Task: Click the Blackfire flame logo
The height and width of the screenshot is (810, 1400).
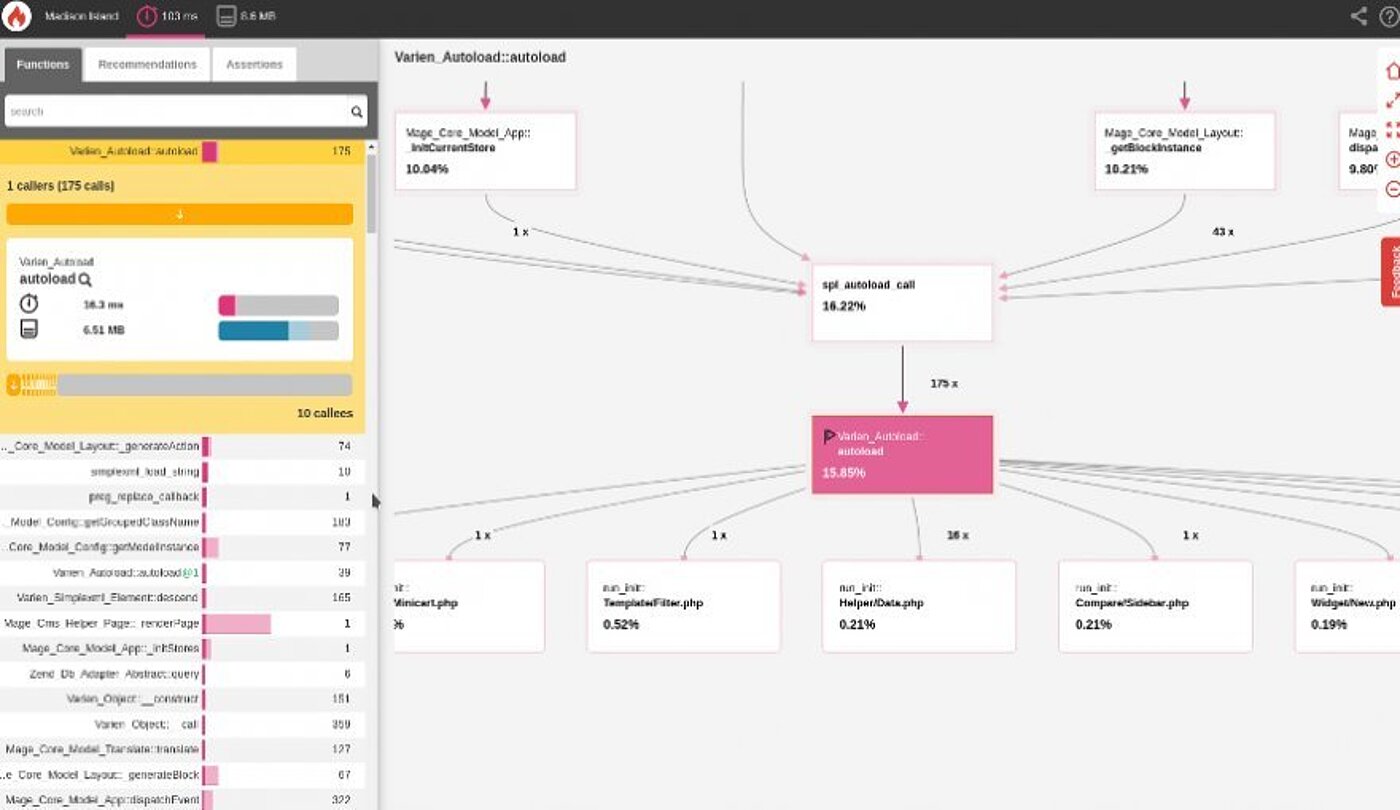Action: click(17, 16)
